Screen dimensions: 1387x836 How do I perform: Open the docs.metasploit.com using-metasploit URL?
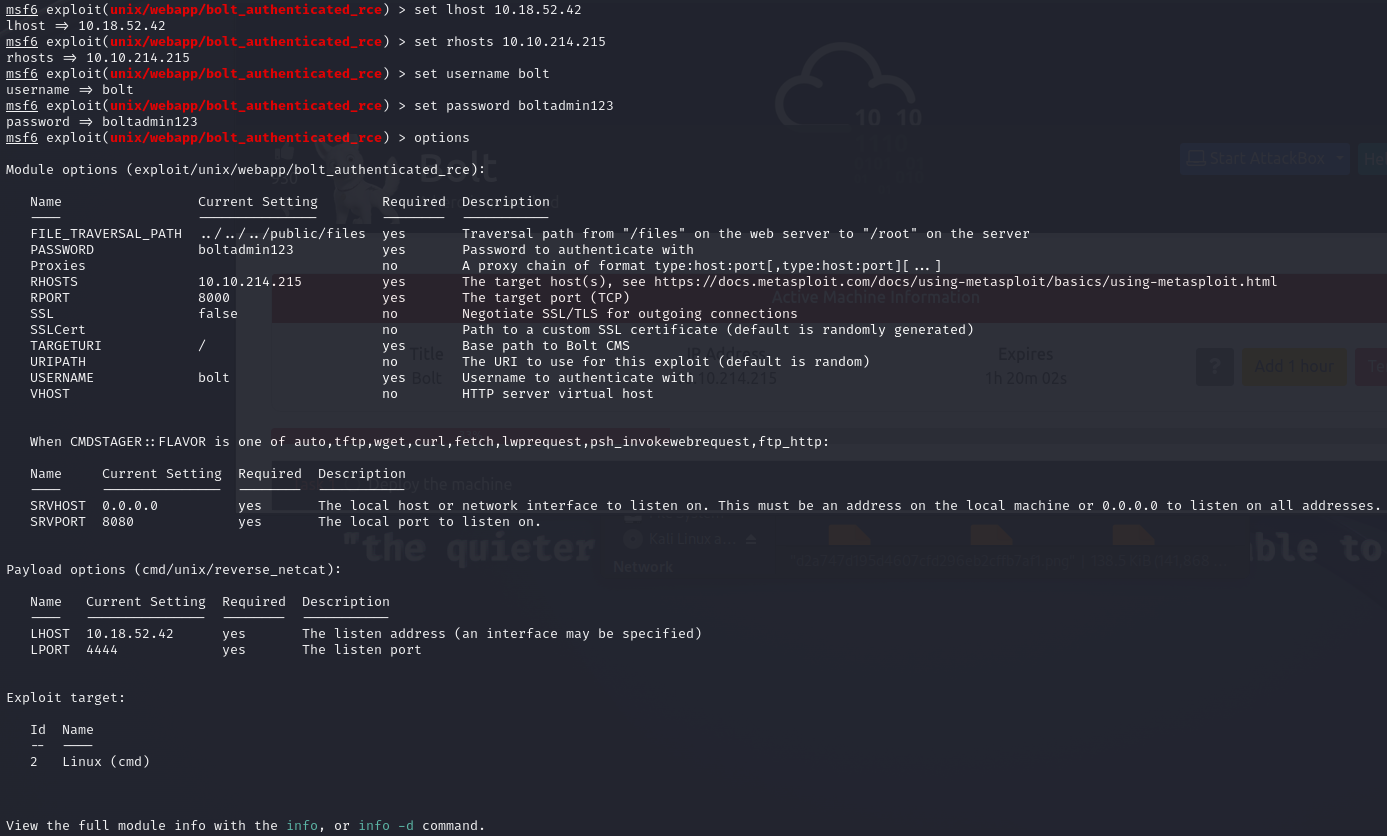966,282
